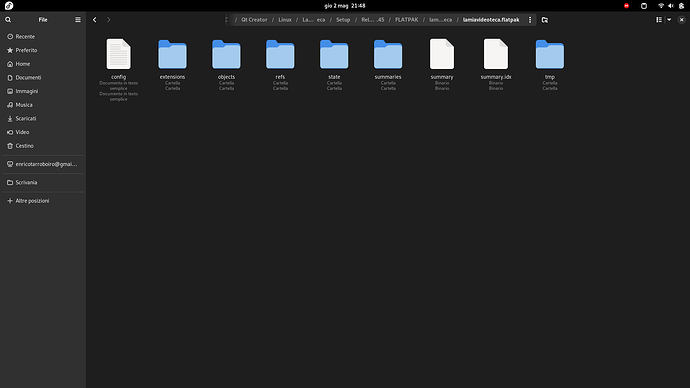Open the clock and calendar in top bar

[345, 6]
